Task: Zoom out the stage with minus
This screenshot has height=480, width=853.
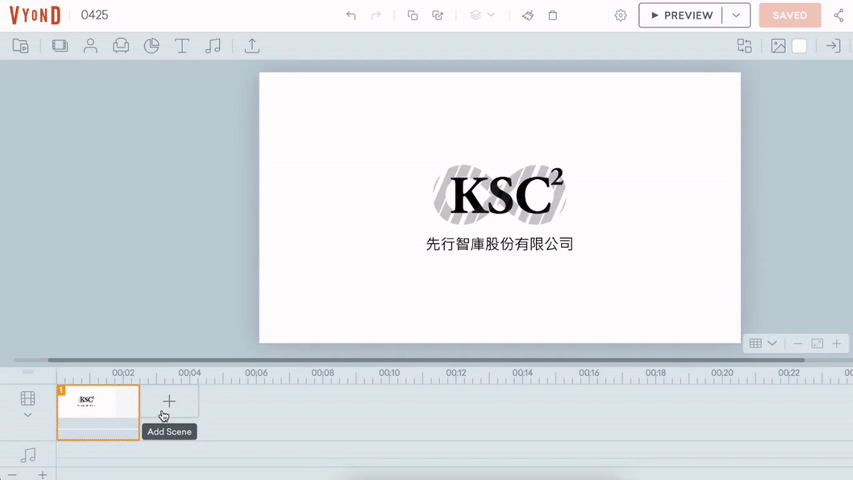Action: coord(798,343)
